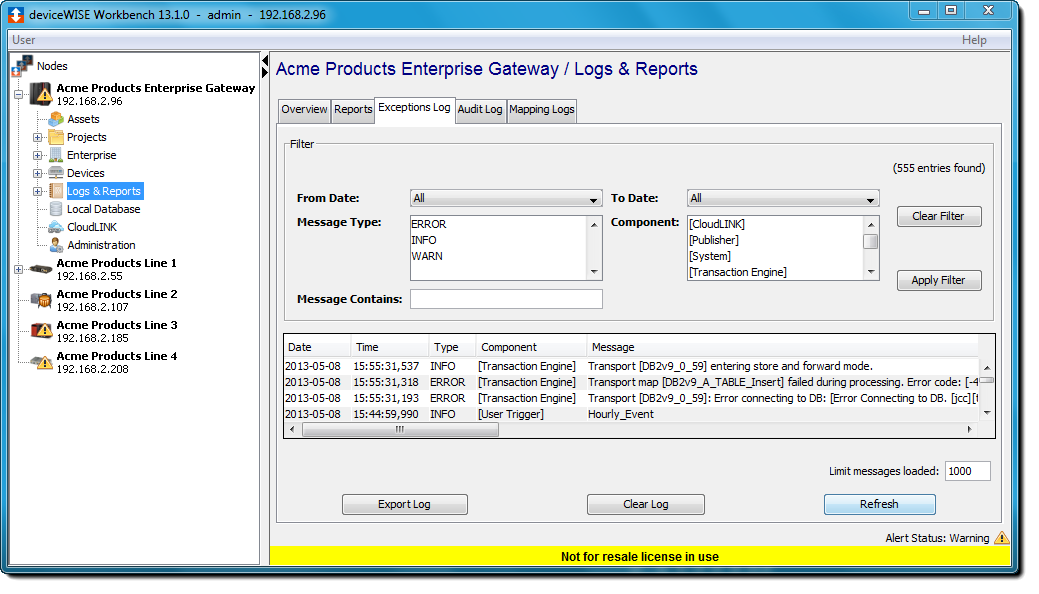This screenshot has height=594, width=1039.
Task: Select [Transaction Engine] in the Component list
Action: 775,272
